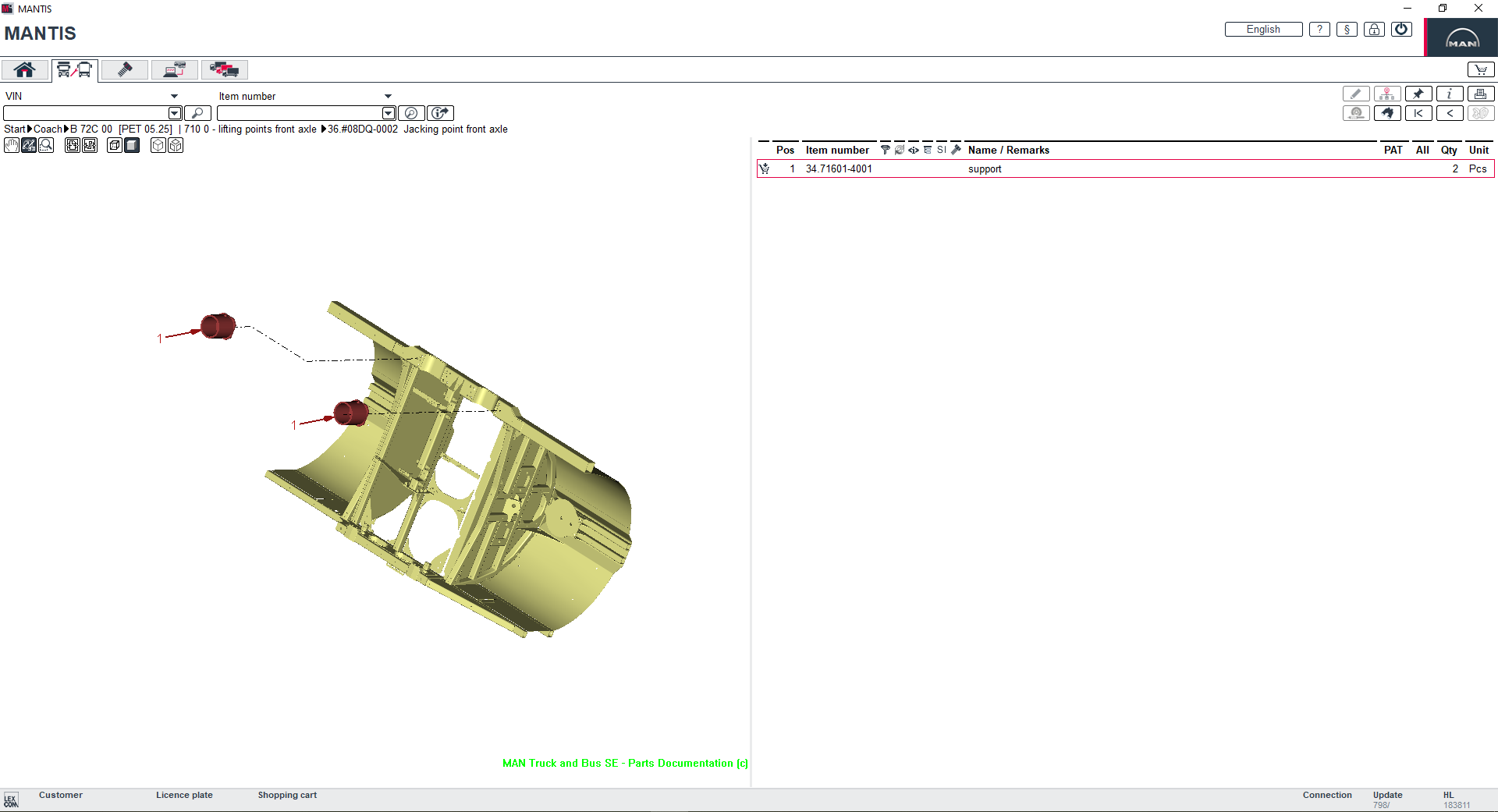Click the English language selector
Screen dimensions: 1498x812
coord(1262,29)
